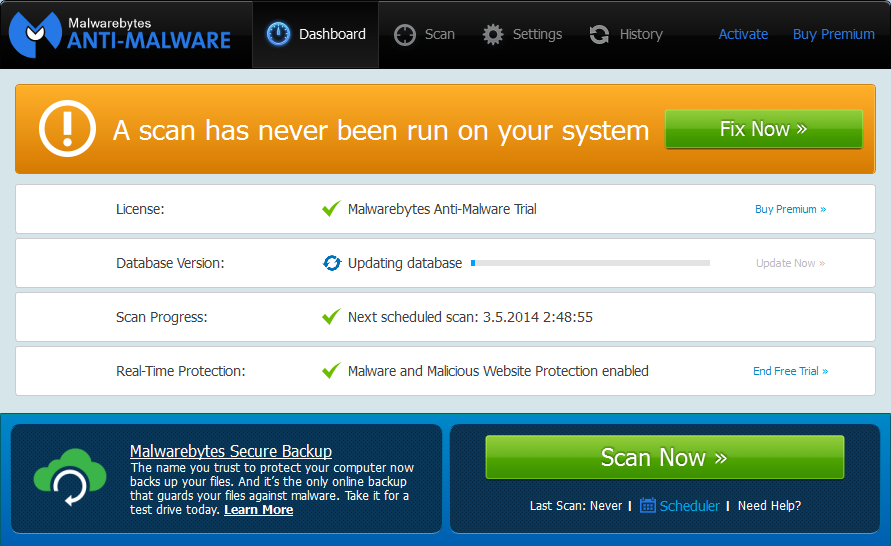Click Buy Premium link in License row
Image resolution: width=891 pixels, height=546 pixels.
[x=790, y=209]
